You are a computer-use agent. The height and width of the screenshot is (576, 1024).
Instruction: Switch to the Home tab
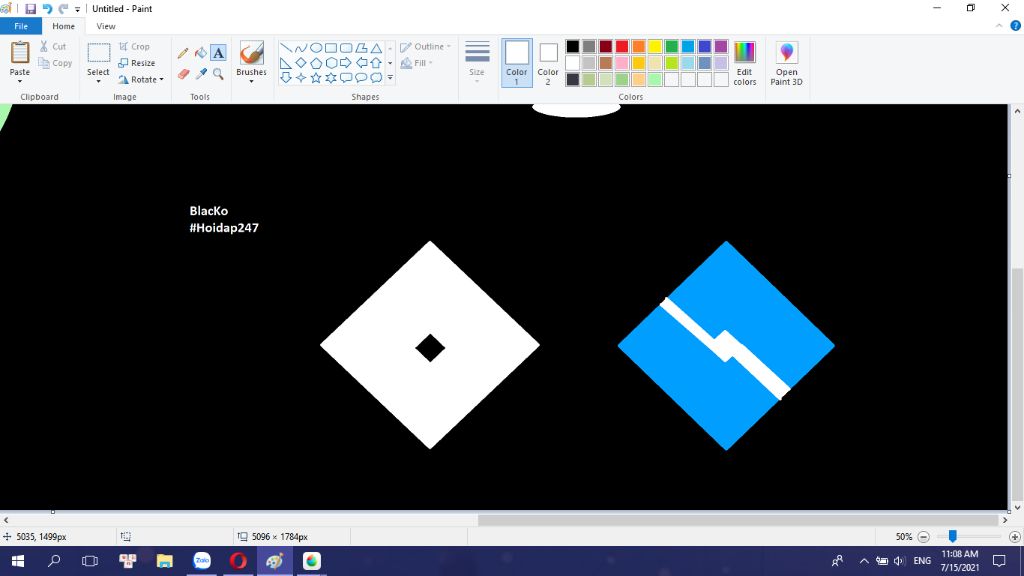coord(63,26)
